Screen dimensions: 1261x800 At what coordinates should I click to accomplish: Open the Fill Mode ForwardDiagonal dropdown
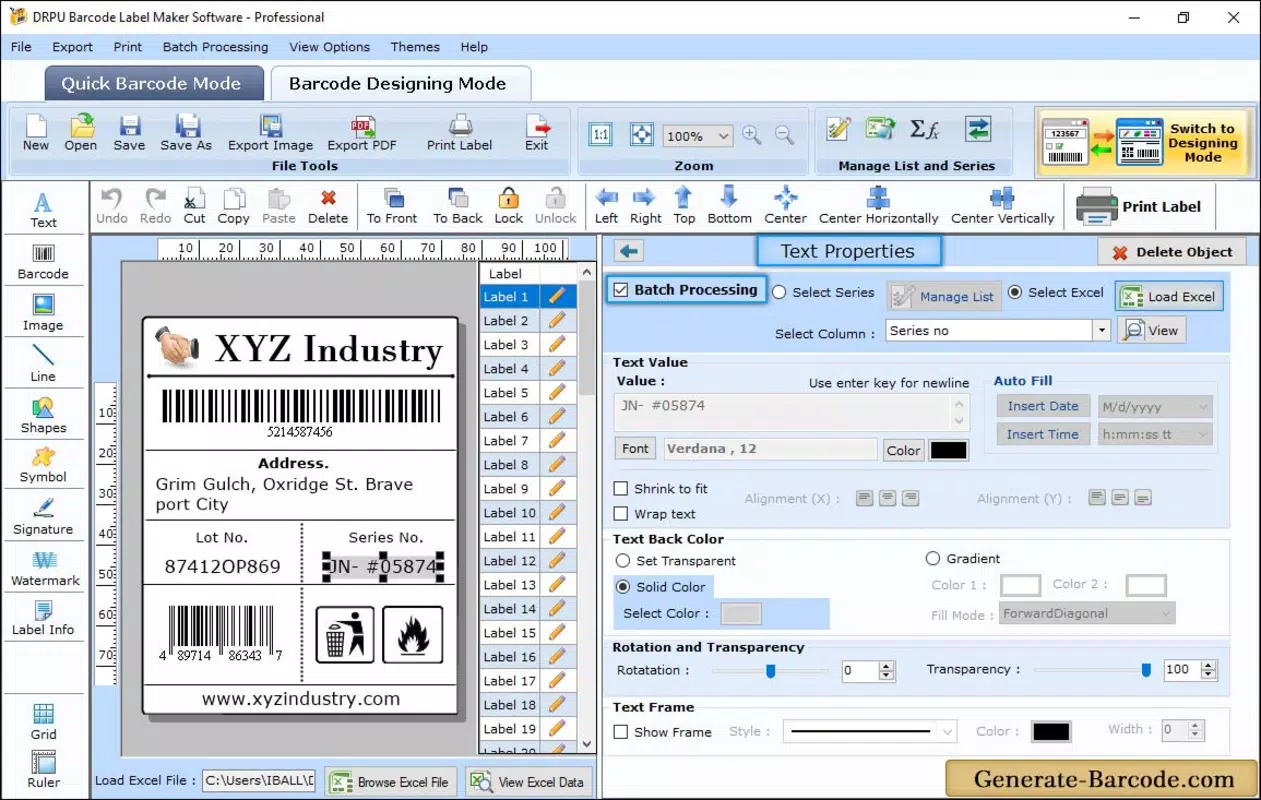point(1166,613)
